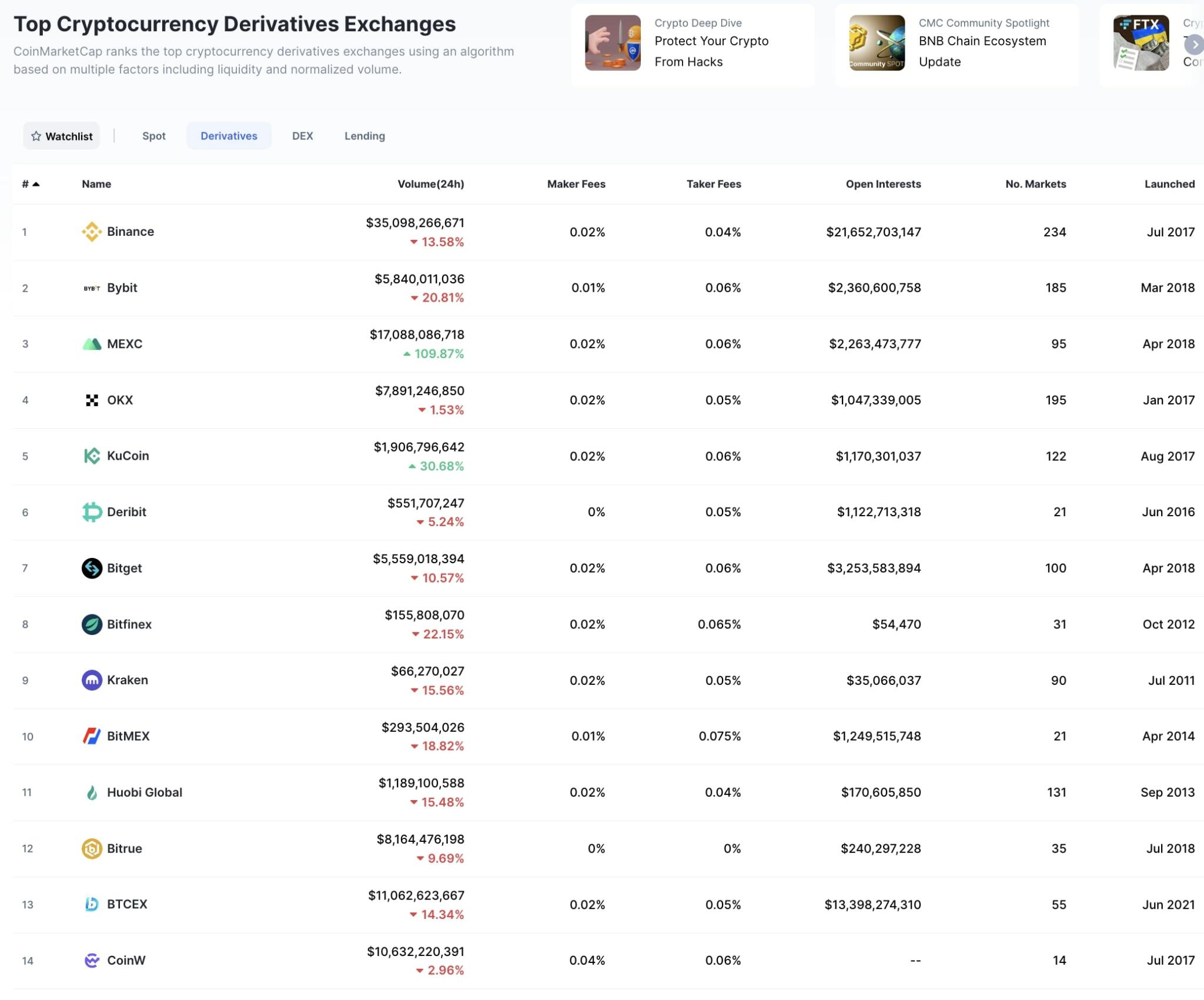
Task: Select the Bitget logo icon
Action: (x=92, y=568)
